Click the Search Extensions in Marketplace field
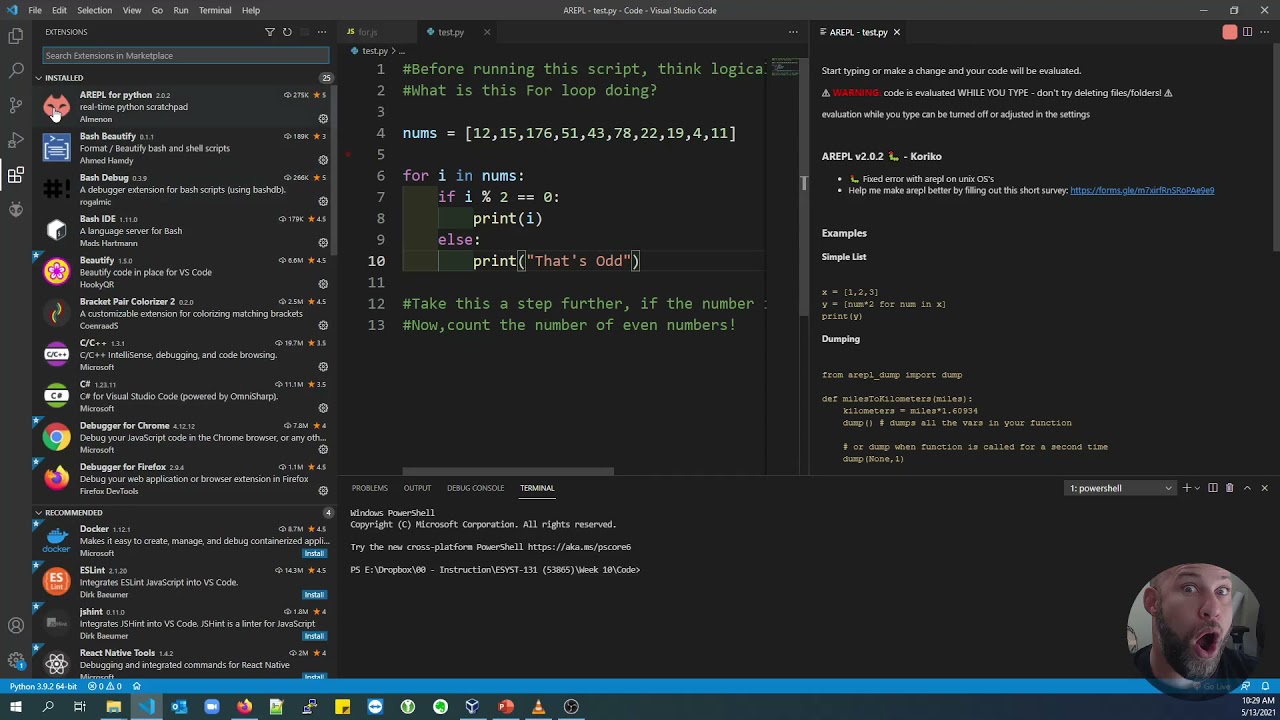Viewport: 1280px width, 720px height. pos(186,56)
